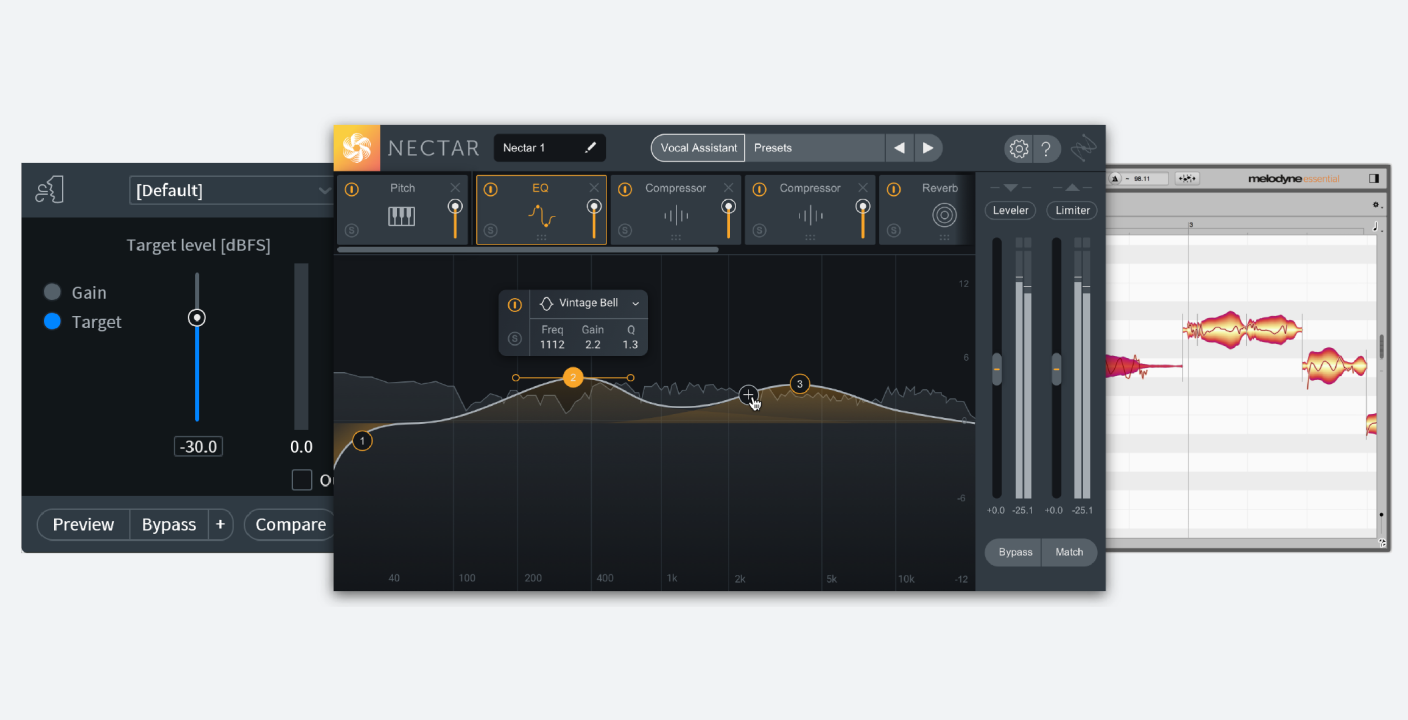Image resolution: width=1408 pixels, height=720 pixels.
Task: Click the plus button next to Bypass
Action: (x=220, y=524)
